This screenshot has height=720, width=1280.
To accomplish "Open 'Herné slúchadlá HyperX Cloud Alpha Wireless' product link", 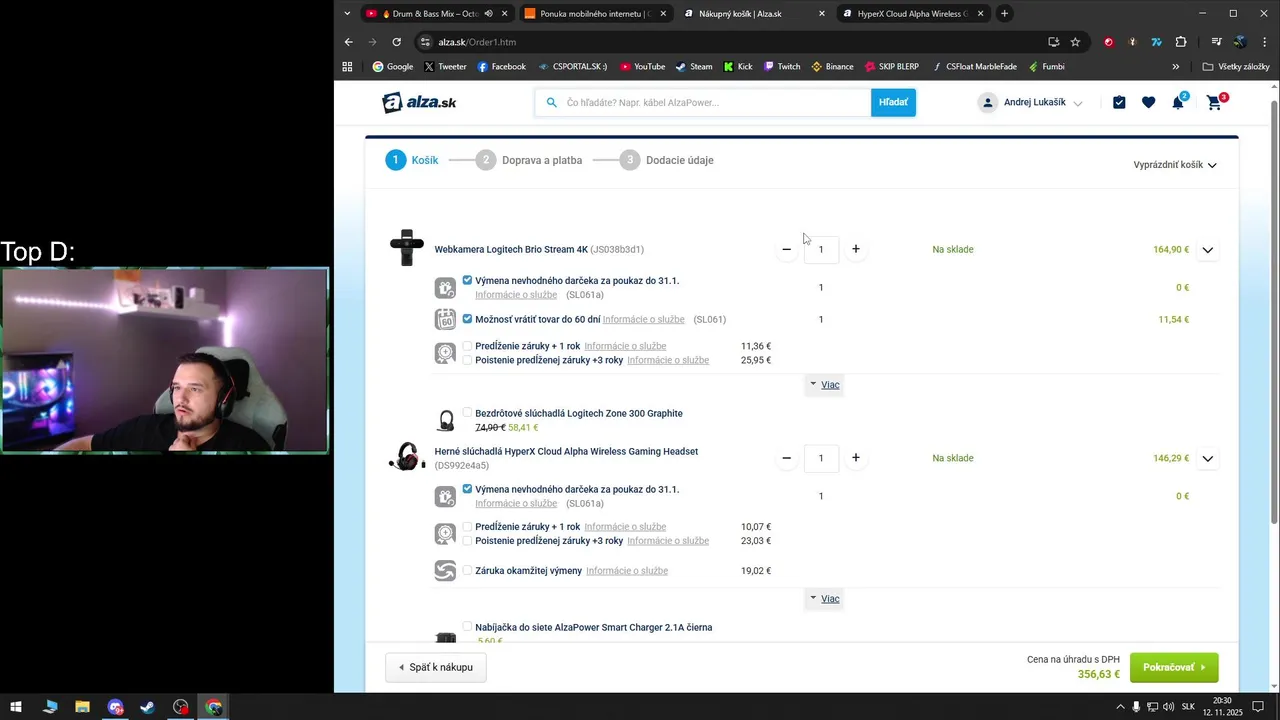I will point(566,451).
